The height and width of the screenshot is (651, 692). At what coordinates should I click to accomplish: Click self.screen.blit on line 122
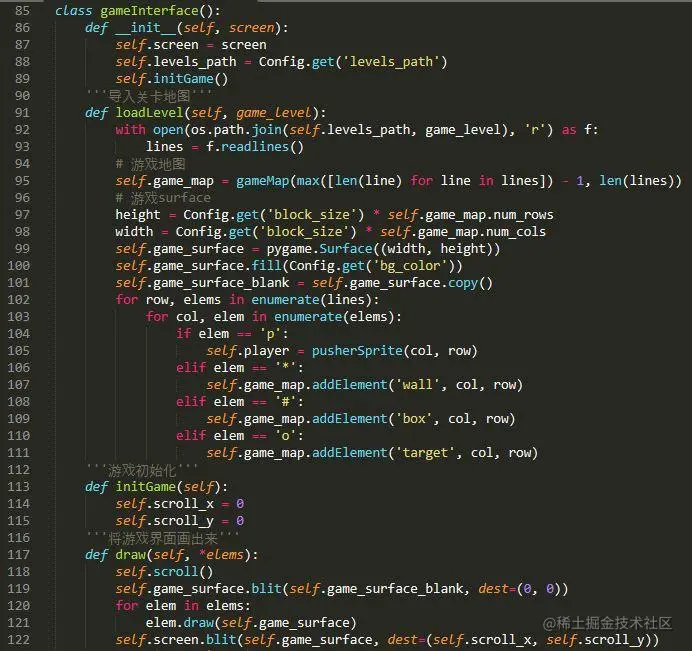(177, 640)
